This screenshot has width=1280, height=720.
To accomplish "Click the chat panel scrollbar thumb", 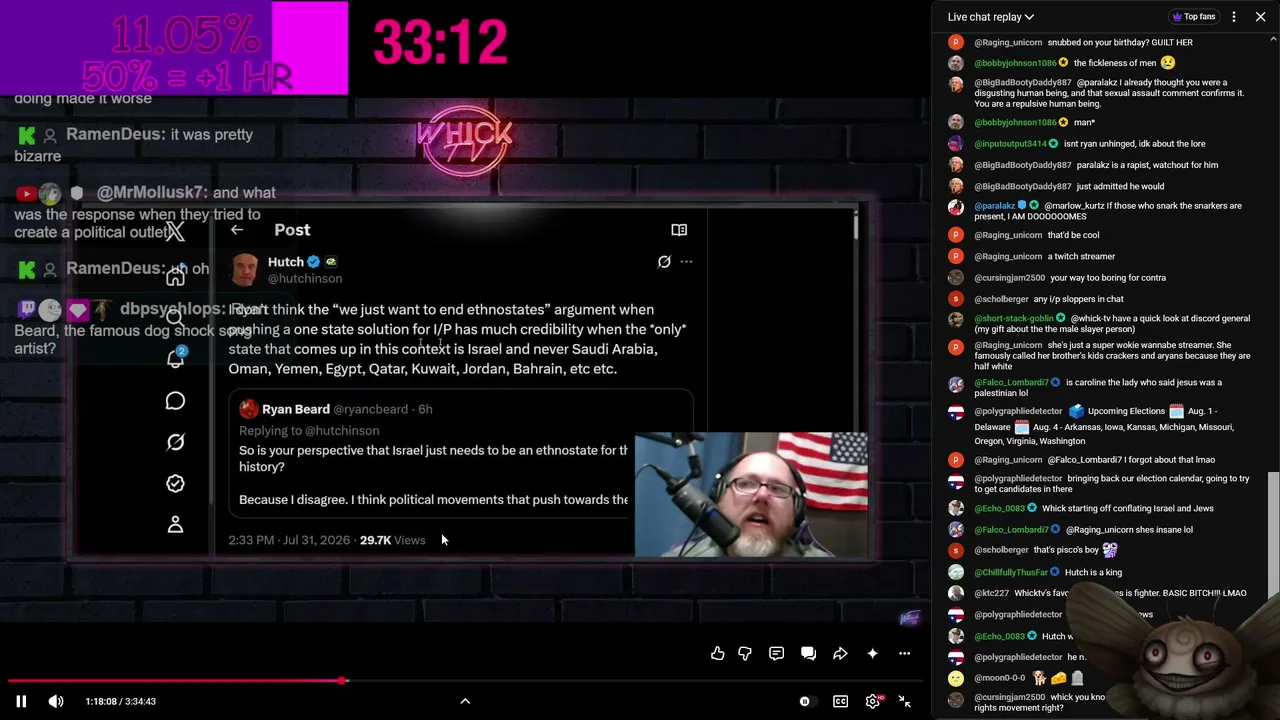I will tap(1273, 535).
